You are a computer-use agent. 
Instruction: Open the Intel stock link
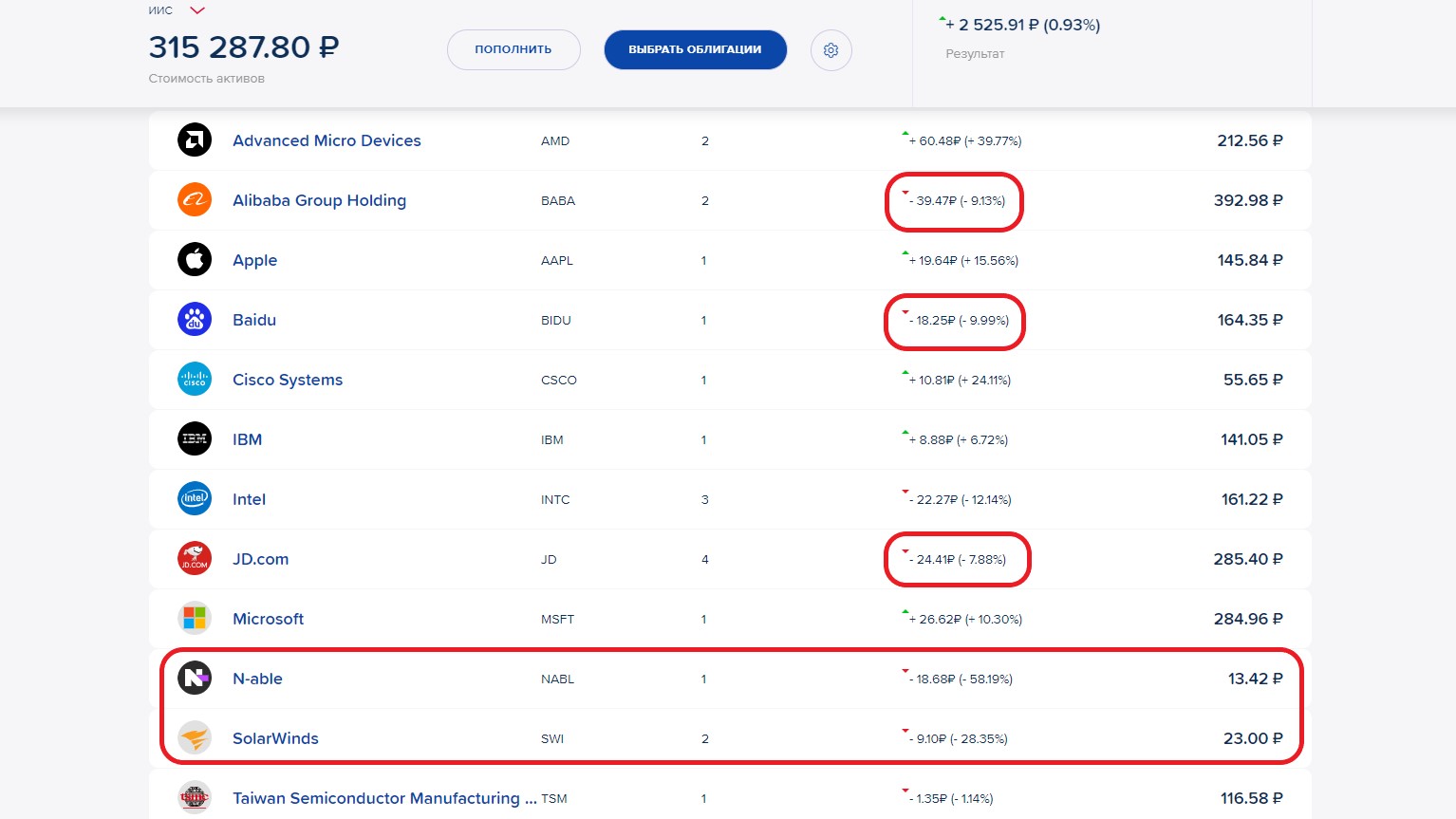pos(249,499)
